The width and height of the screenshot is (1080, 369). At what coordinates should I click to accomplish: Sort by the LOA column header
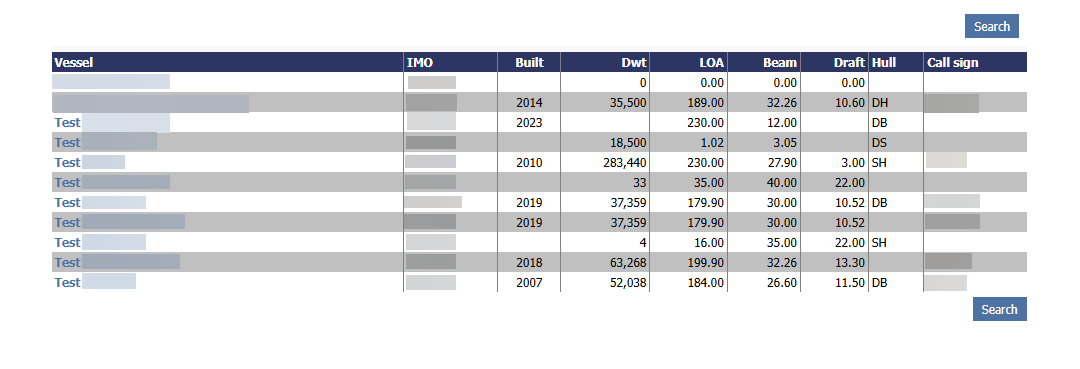[x=712, y=63]
